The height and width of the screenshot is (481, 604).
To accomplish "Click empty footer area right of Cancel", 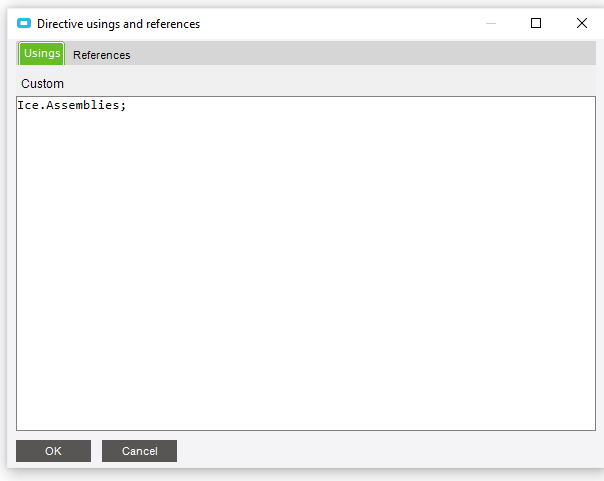I will point(385,451).
